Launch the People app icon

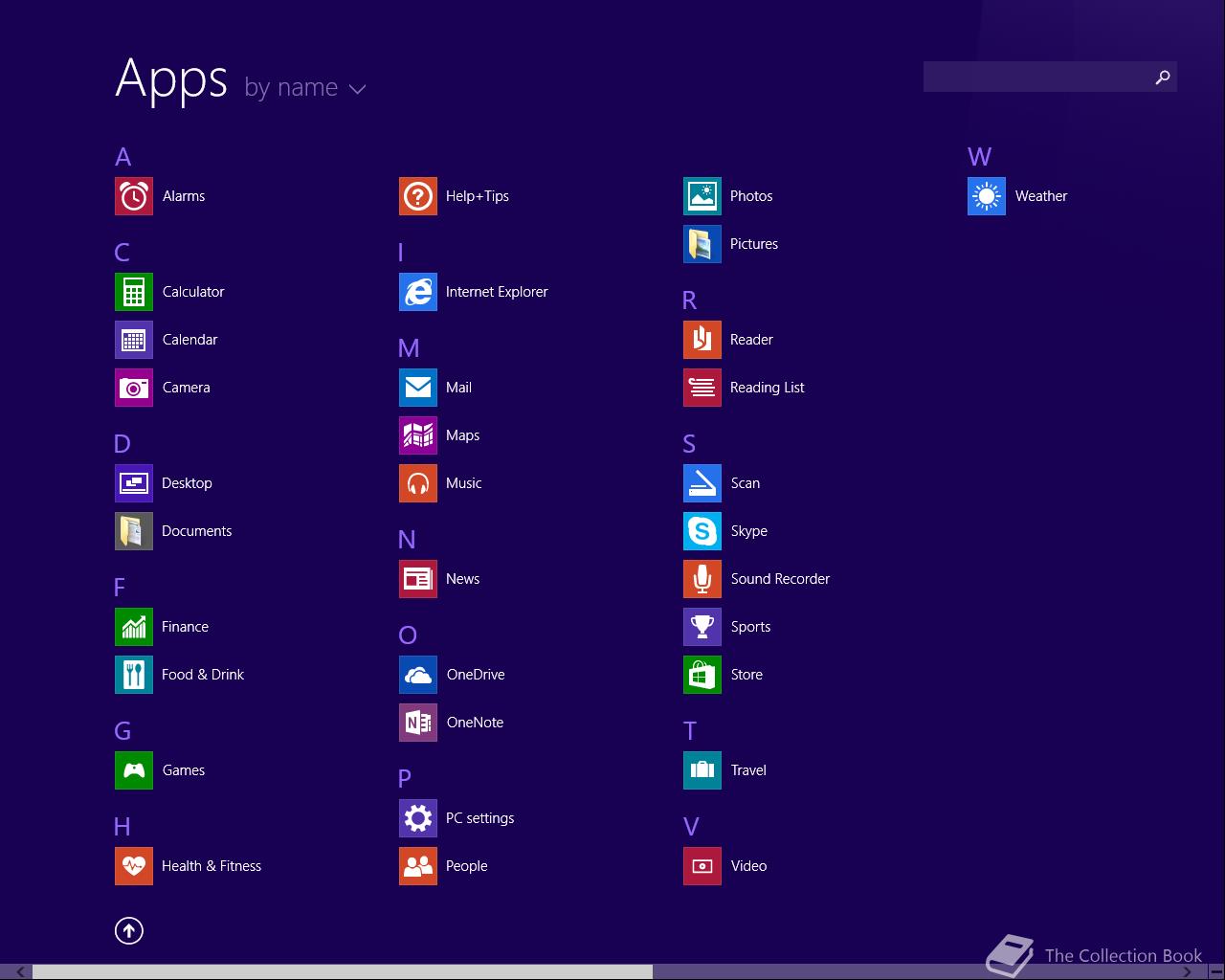418,866
